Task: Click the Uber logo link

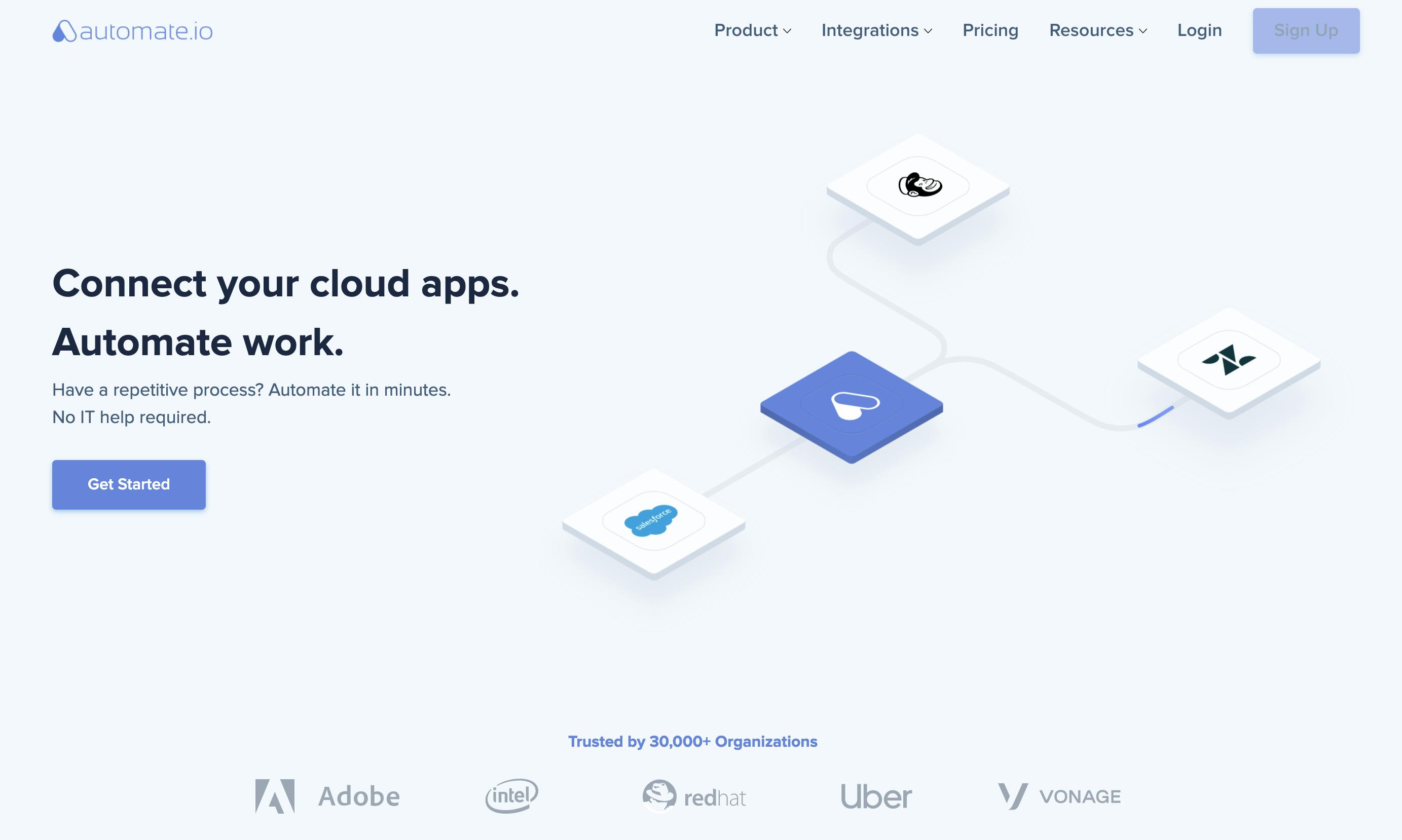Action: tap(875, 795)
